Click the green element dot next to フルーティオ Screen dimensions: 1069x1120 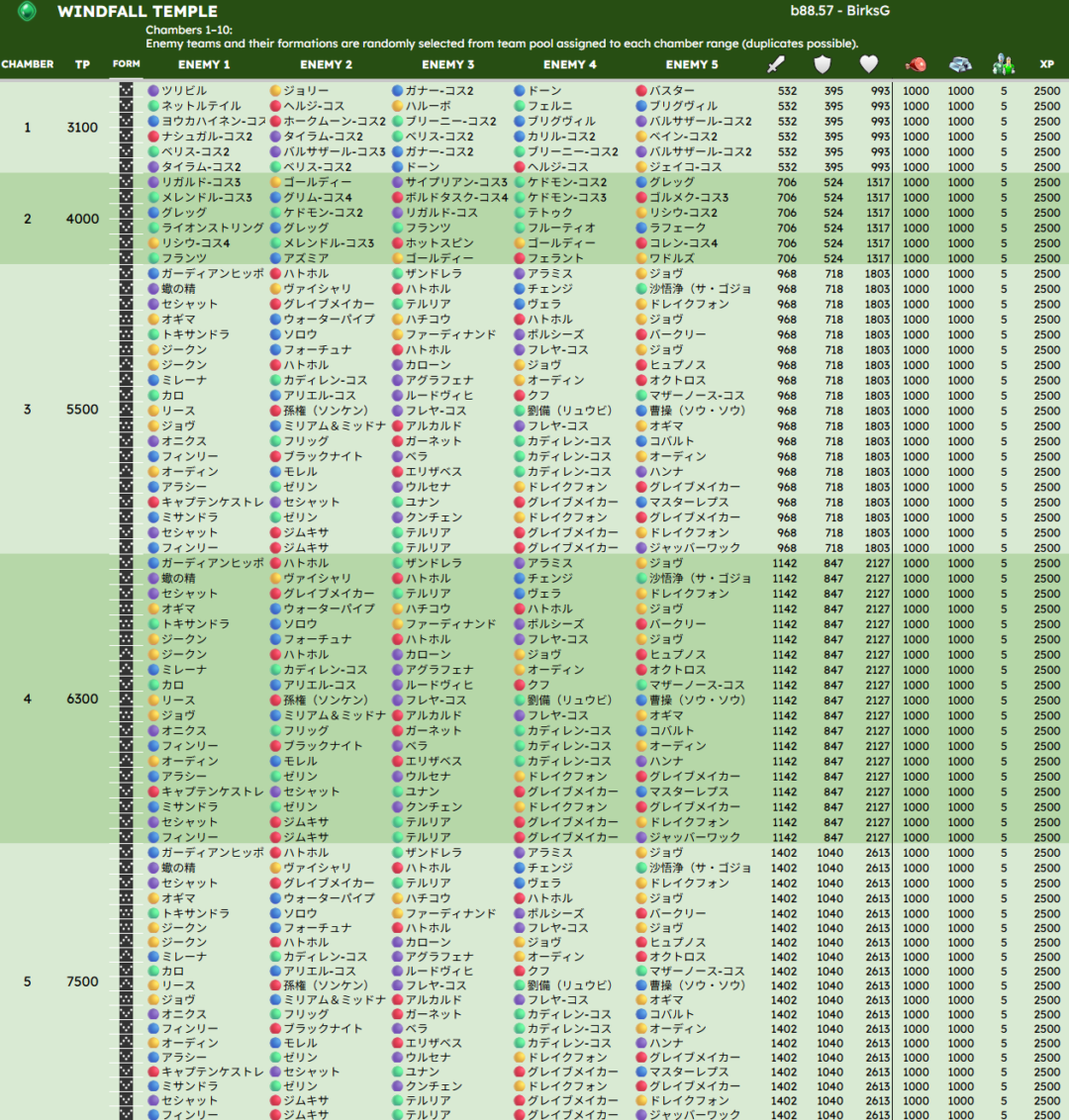click(x=520, y=228)
